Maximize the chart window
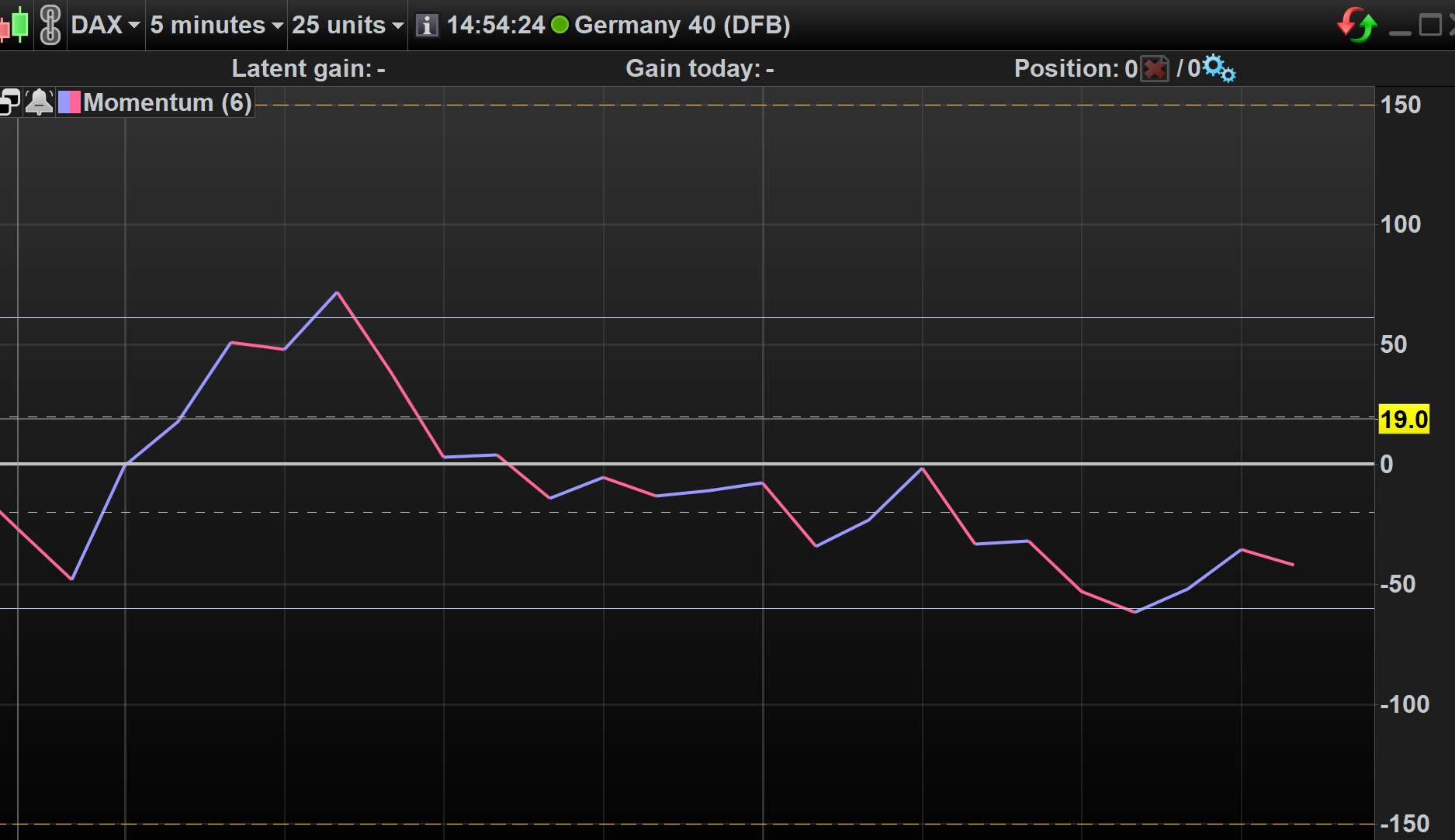This screenshot has width=1455, height=840. (x=1430, y=25)
